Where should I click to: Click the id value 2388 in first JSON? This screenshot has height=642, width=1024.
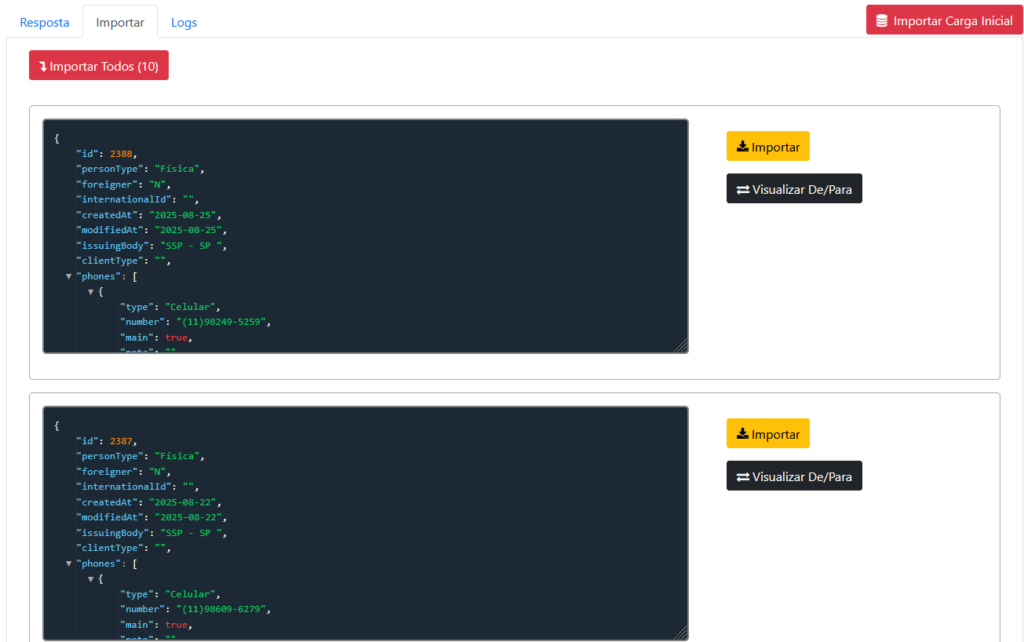pos(122,153)
